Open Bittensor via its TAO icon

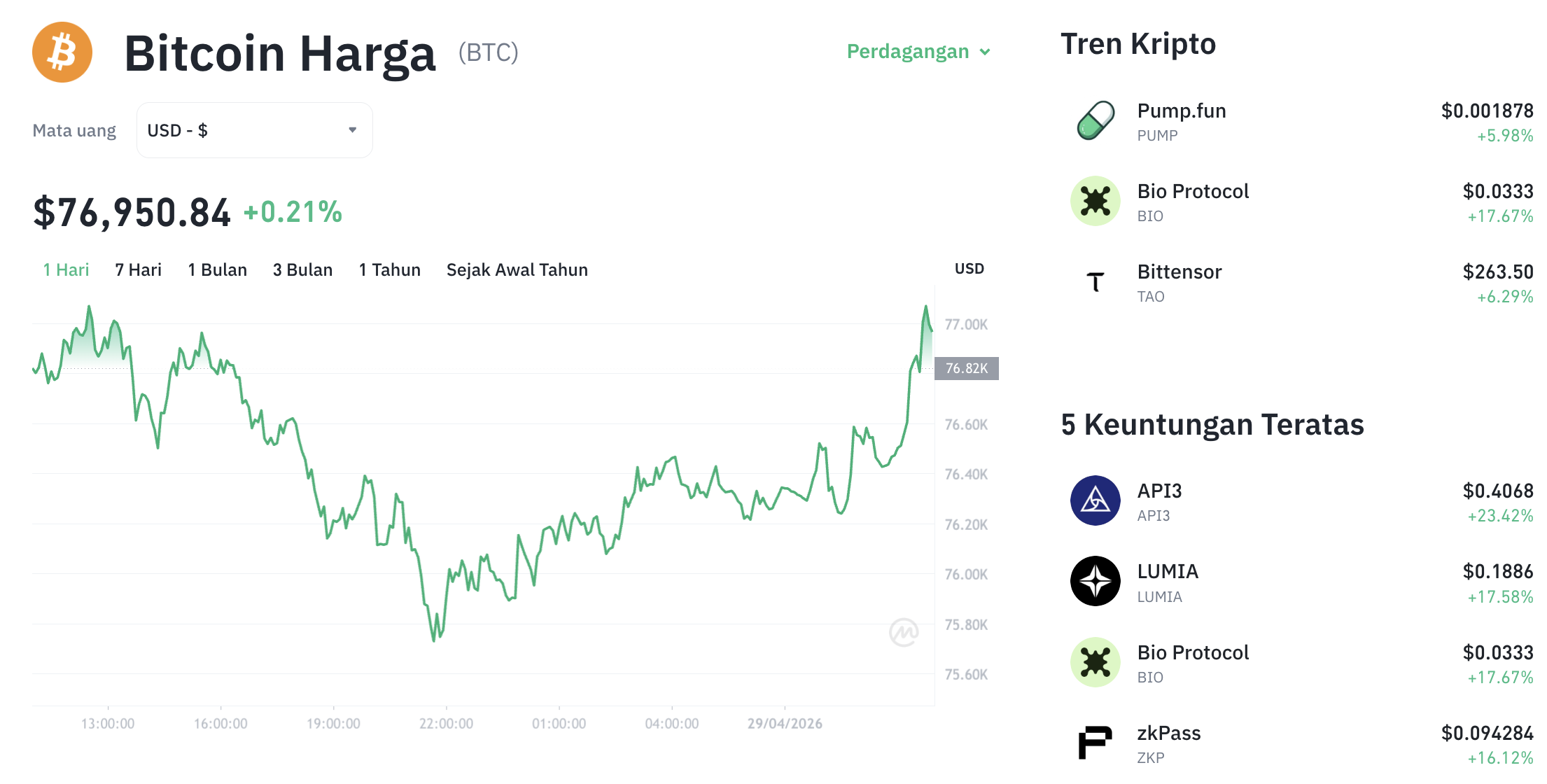tap(1096, 282)
